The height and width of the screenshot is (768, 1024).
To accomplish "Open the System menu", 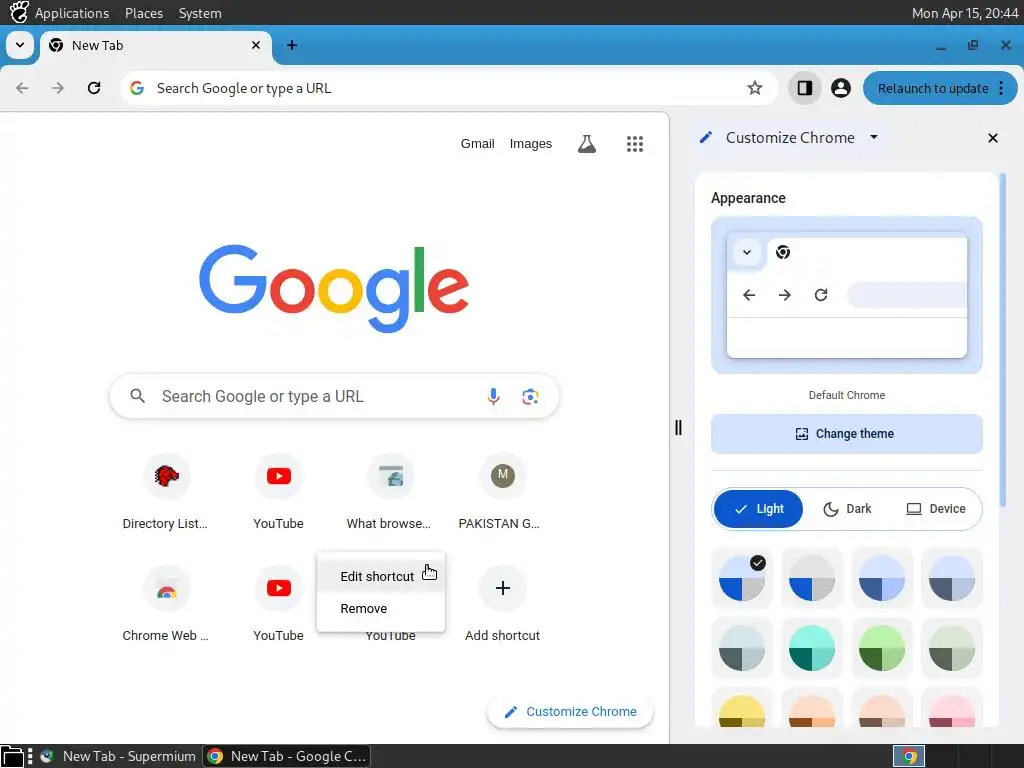I will 200,13.
